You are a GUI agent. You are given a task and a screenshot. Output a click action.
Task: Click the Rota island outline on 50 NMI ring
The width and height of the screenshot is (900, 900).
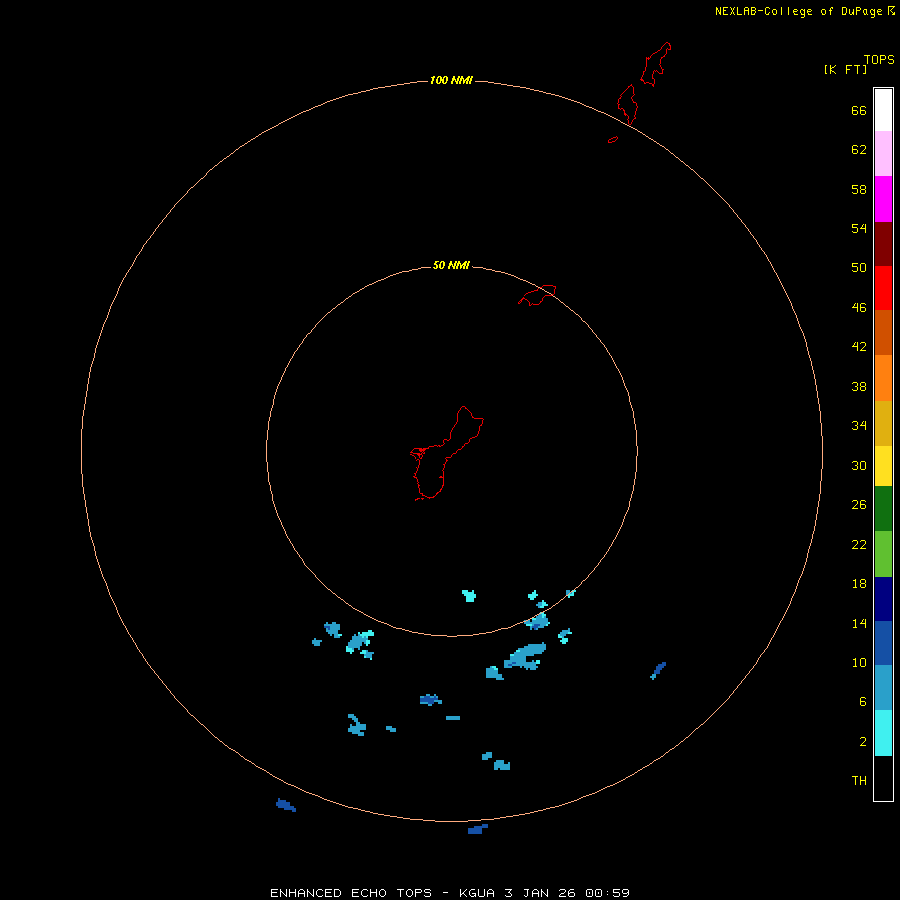tap(537, 295)
